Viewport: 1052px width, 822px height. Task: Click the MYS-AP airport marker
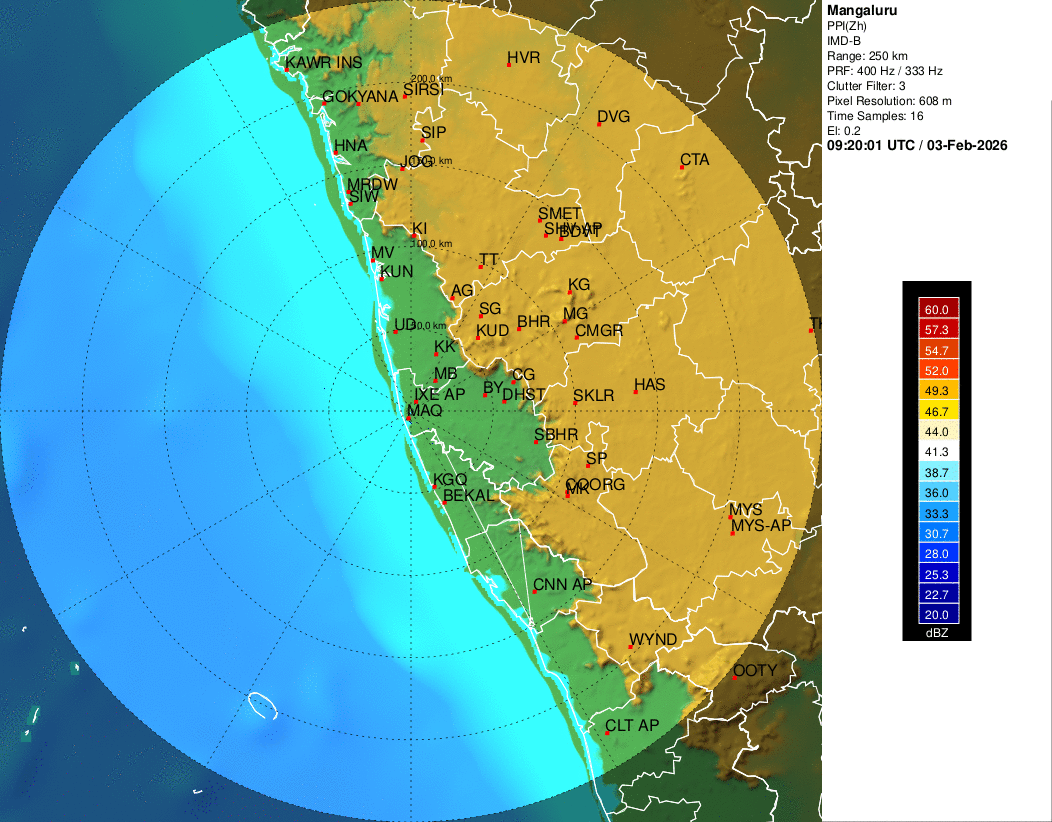[733, 533]
